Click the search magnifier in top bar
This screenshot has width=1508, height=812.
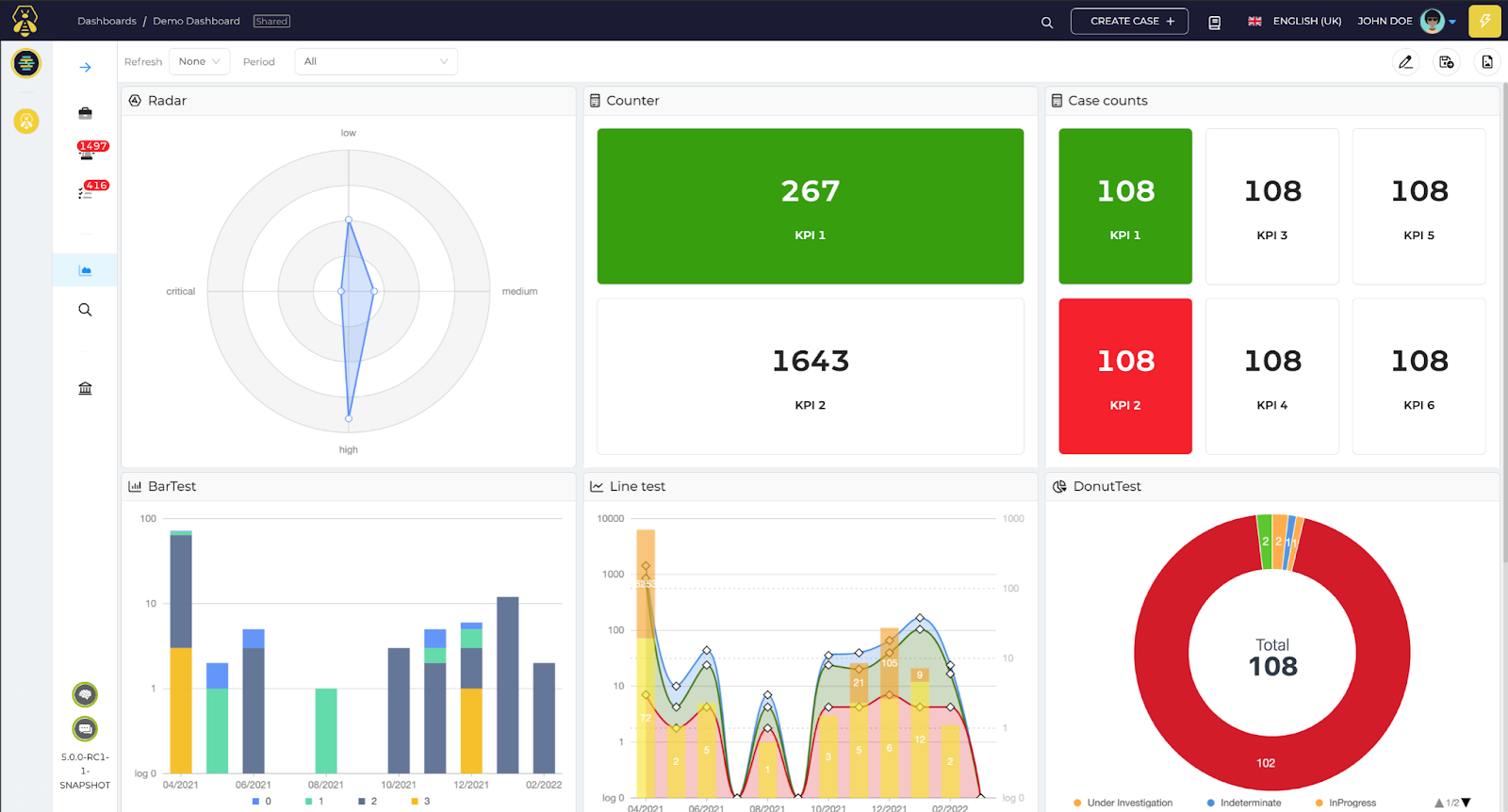click(x=1046, y=22)
